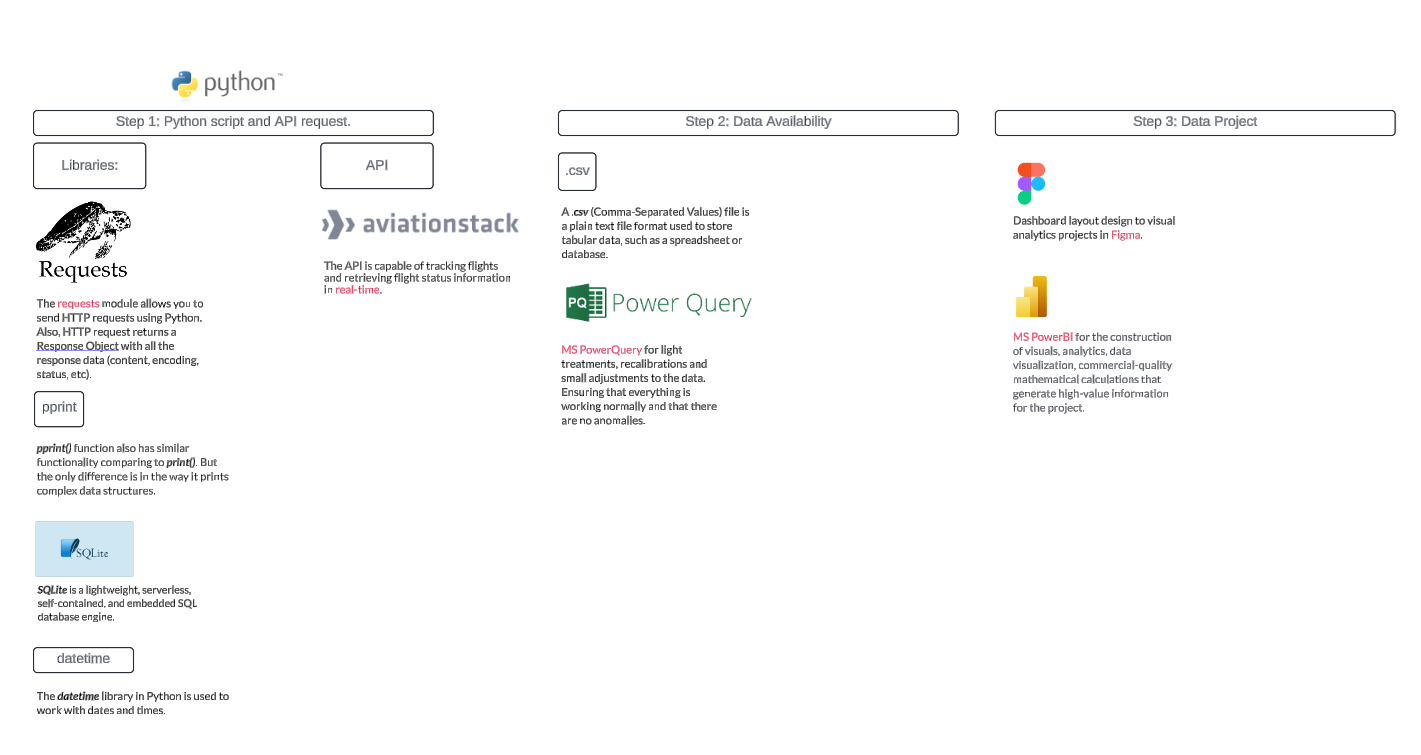The image size is (1421, 755).
Task: Select 'visualization, commercial-quality' text line
Action: [1092, 365]
